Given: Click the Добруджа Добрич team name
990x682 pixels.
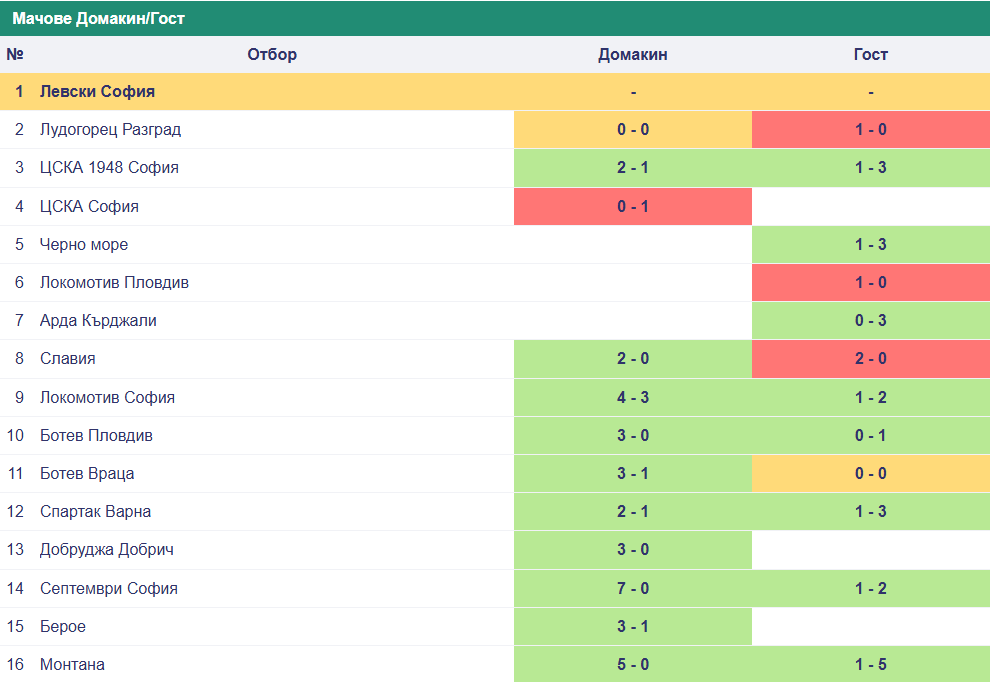Looking at the screenshot, I should tap(107, 549).
